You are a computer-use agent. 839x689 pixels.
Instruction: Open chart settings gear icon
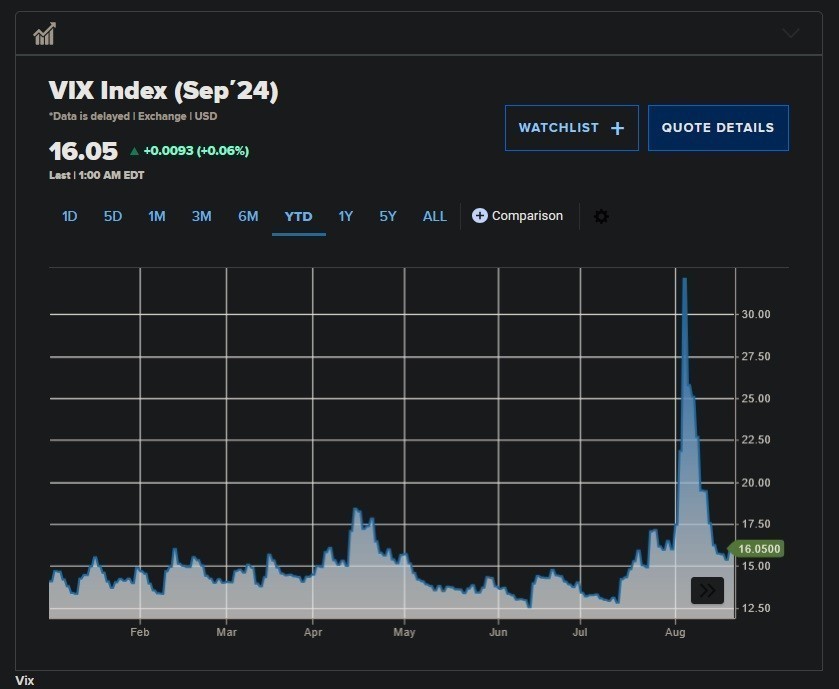point(601,216)
